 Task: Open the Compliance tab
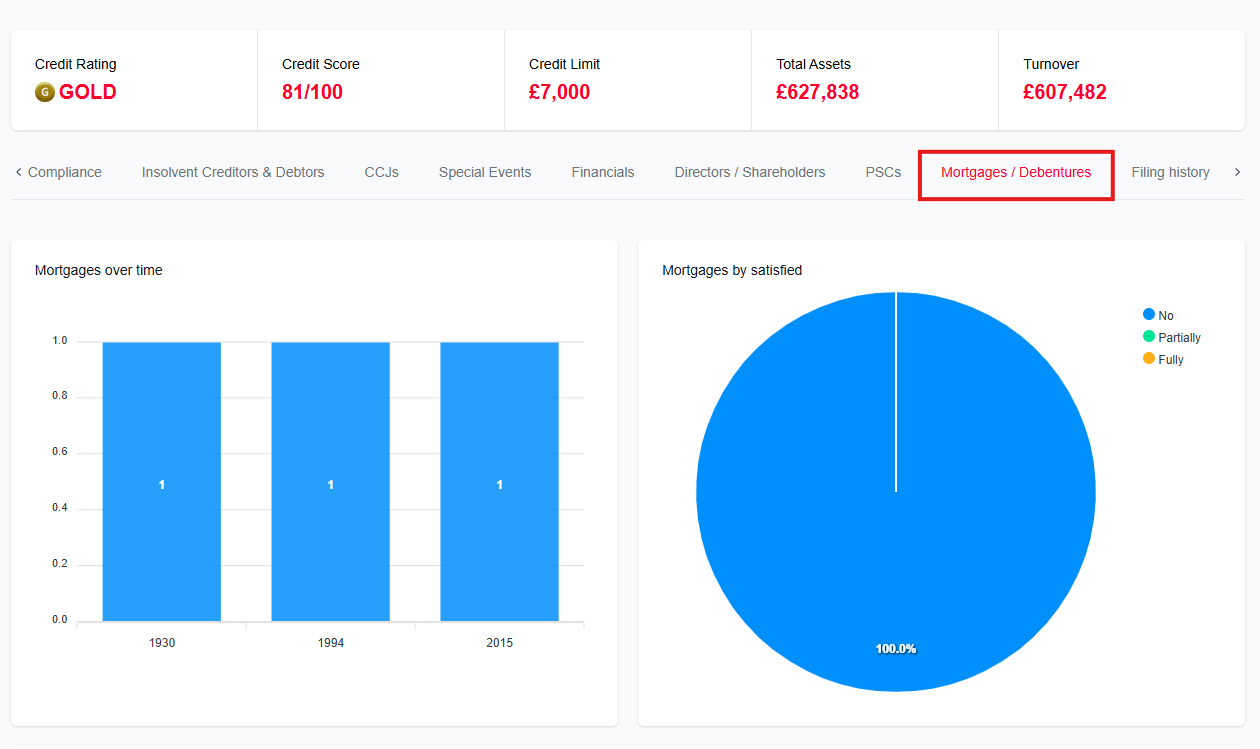click(65, 172)
